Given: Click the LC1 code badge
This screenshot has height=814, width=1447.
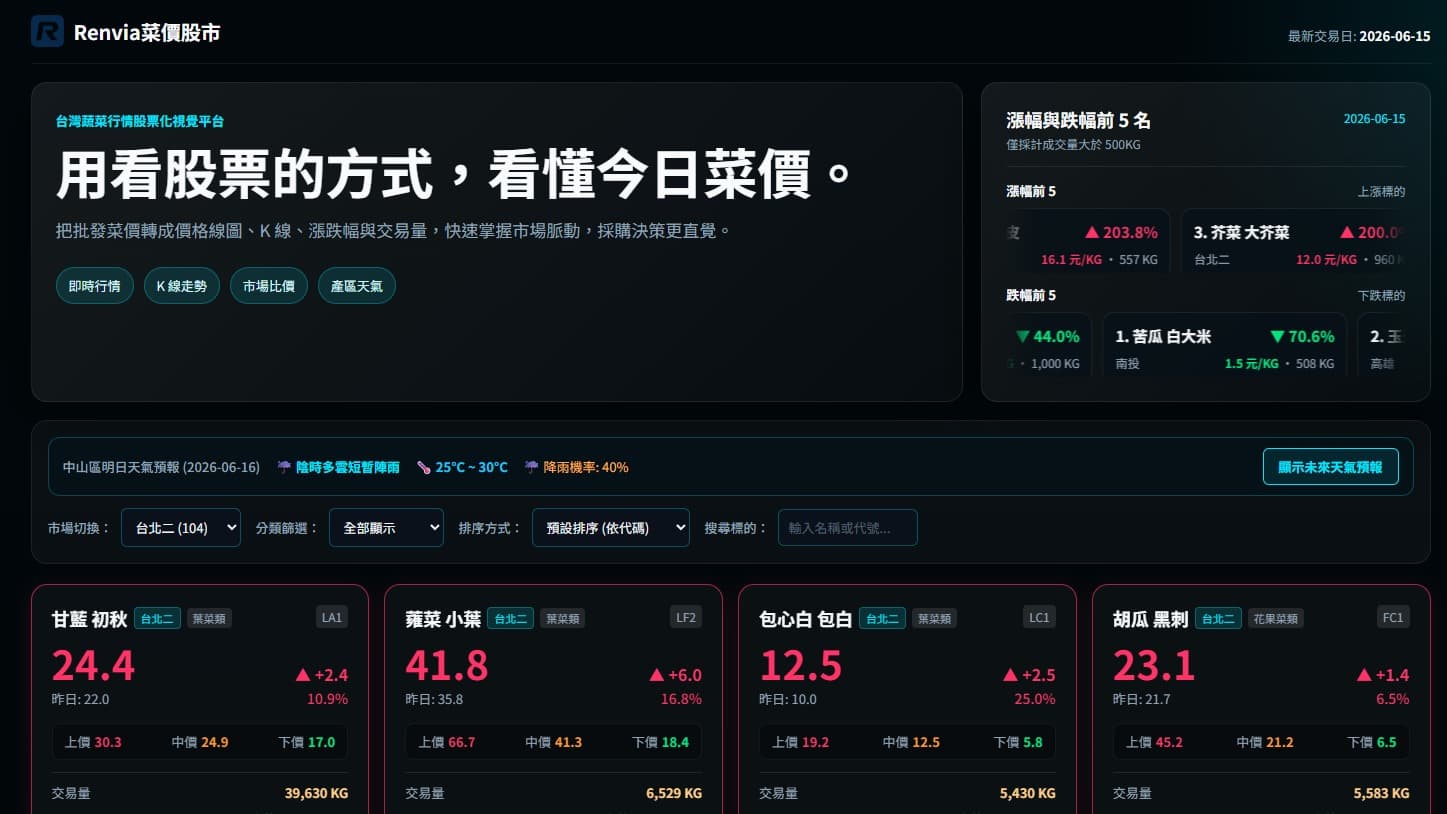Looking at the screenshot, I should pyautogui.click(x=1039, y=618).
